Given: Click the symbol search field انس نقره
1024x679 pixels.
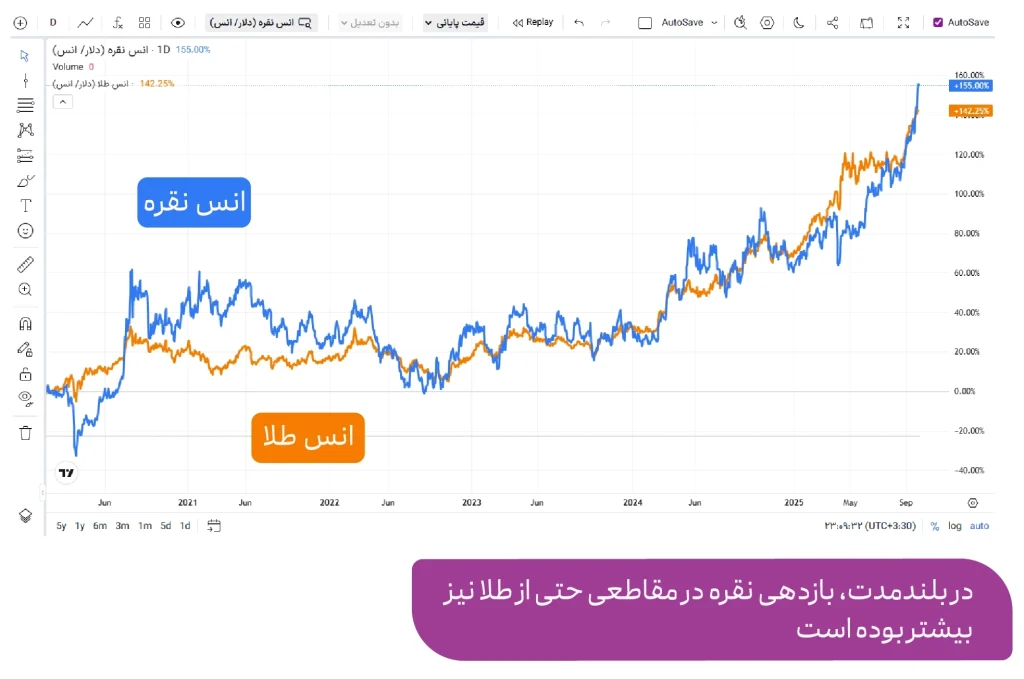Looking at the screenshot, I should point(261,22).
